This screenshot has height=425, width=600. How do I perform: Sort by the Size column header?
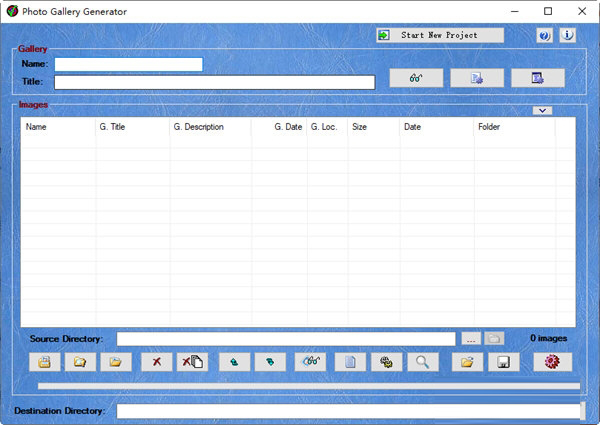tap(373, 127)
